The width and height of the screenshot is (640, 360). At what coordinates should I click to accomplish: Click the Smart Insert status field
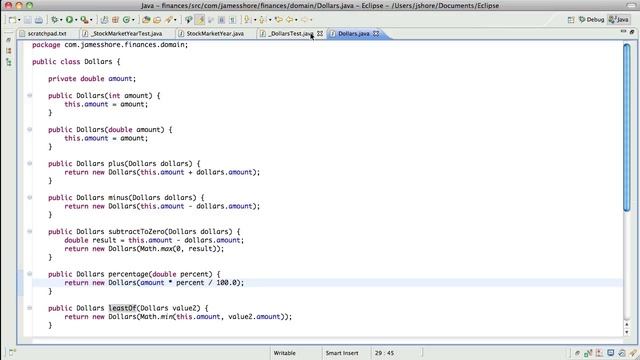342,353
